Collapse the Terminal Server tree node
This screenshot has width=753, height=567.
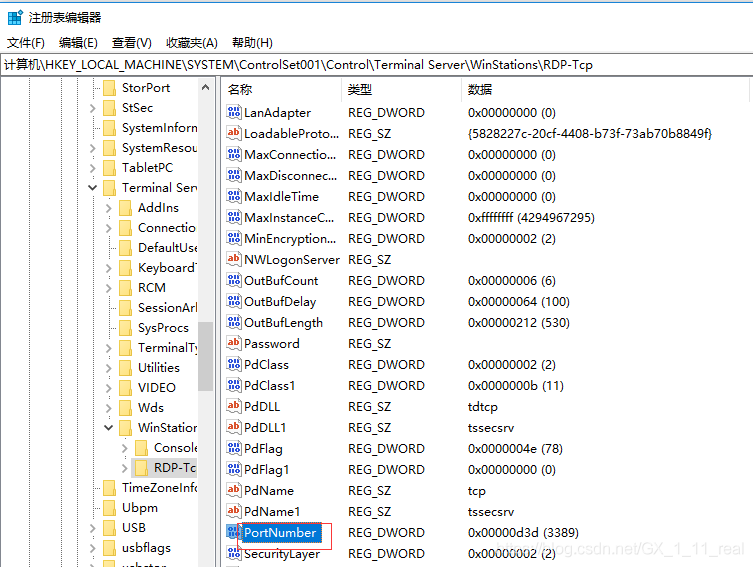pos(93,188)
